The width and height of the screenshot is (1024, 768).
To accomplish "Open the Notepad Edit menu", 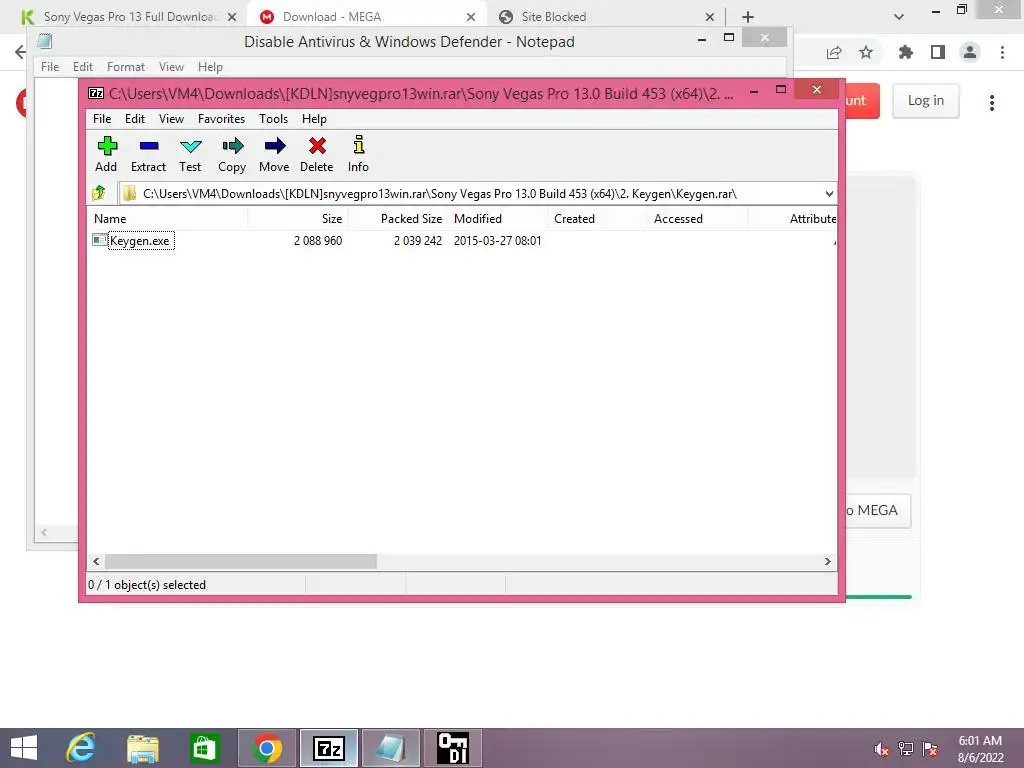I will pyautogui.click(x=82, y=67).
